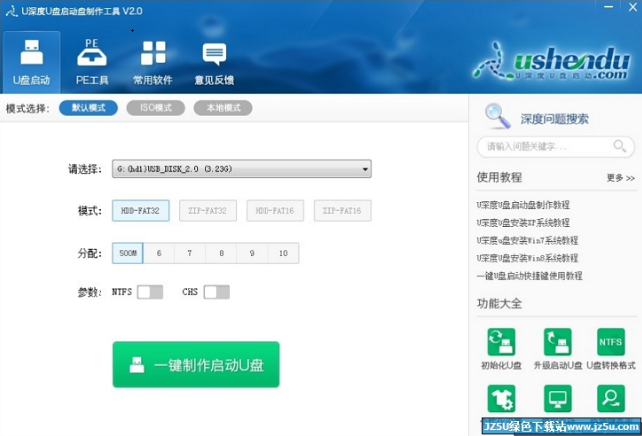Click the 升级启动U盘 icon
The height and width of the screenshot is (436, 642).
click(557, 342)
